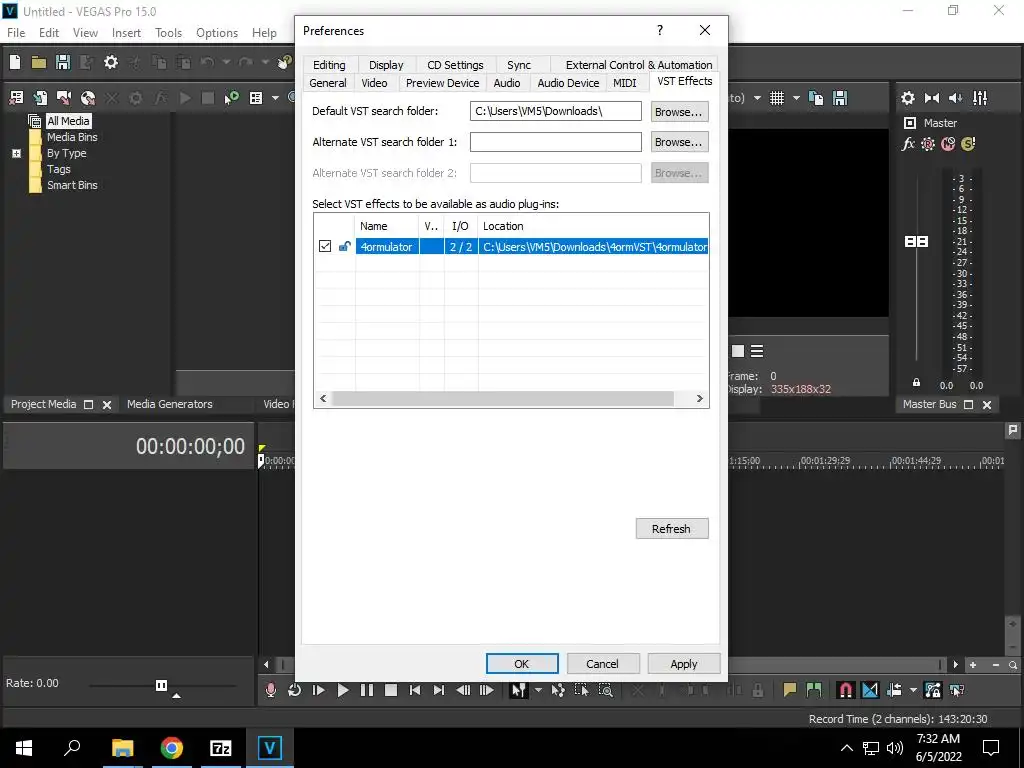
Task: Click the Downmix Output icon
Action: 932,98
